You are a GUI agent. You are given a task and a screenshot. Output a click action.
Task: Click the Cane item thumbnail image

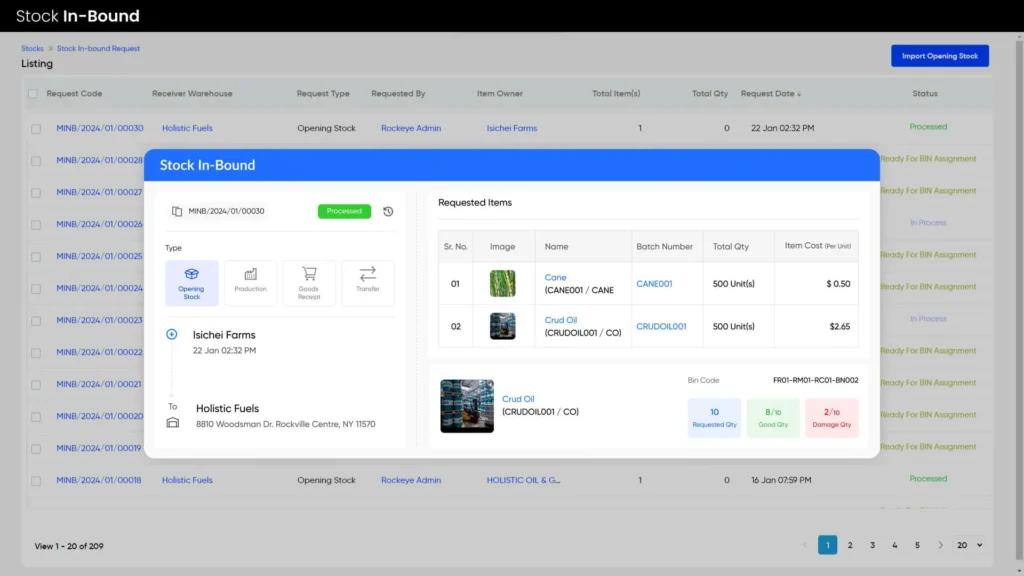coord(502,284)
